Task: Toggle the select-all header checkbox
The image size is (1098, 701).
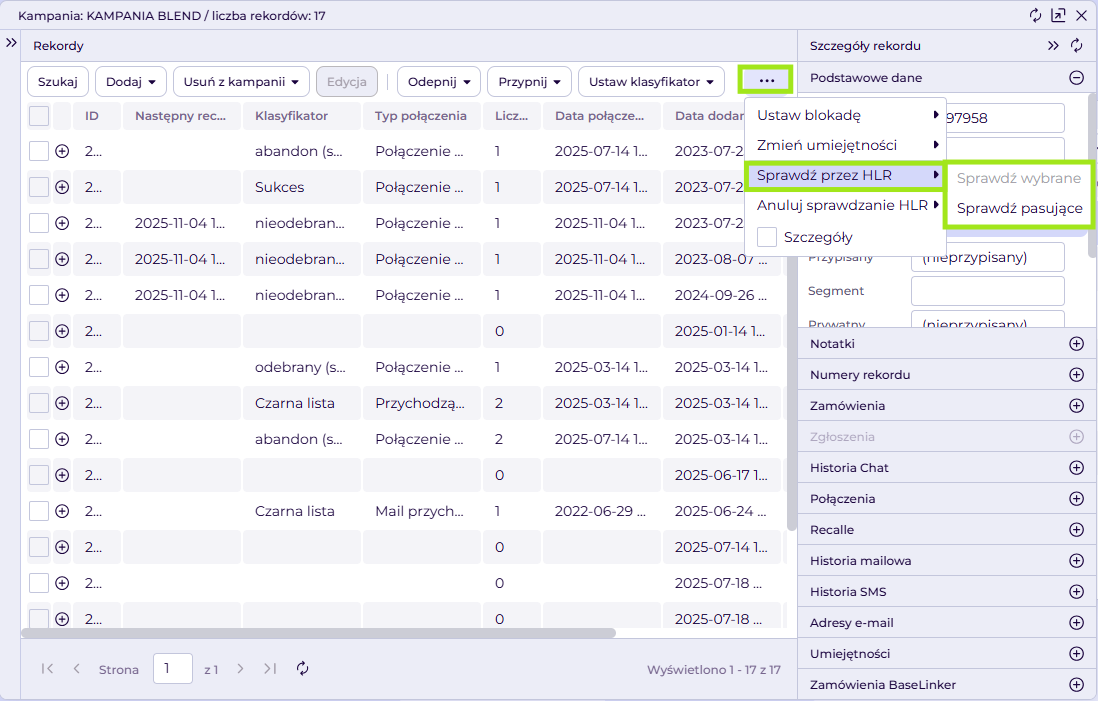Action: (39, 116)
